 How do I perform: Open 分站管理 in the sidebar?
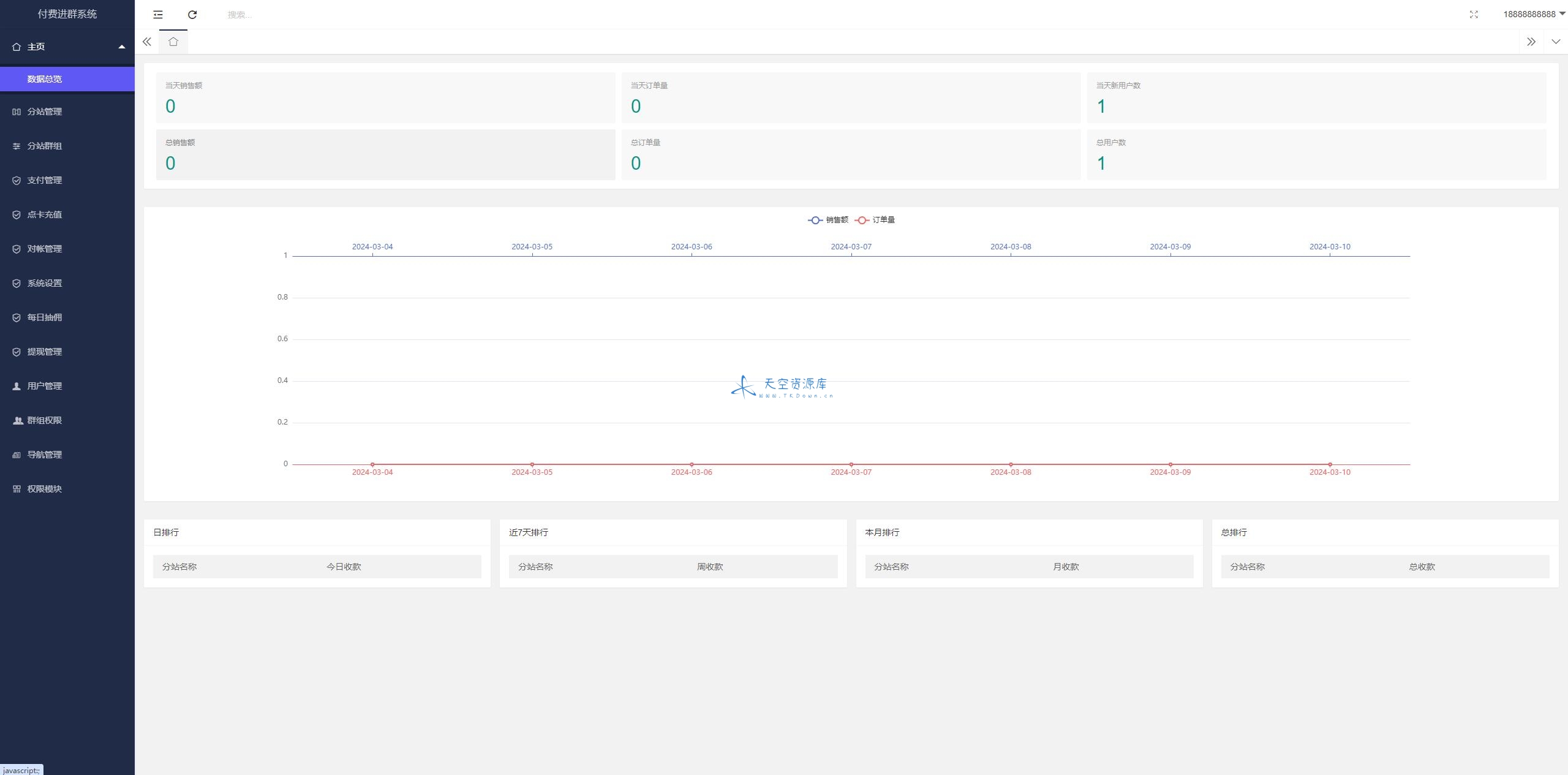tap(67, 112)
